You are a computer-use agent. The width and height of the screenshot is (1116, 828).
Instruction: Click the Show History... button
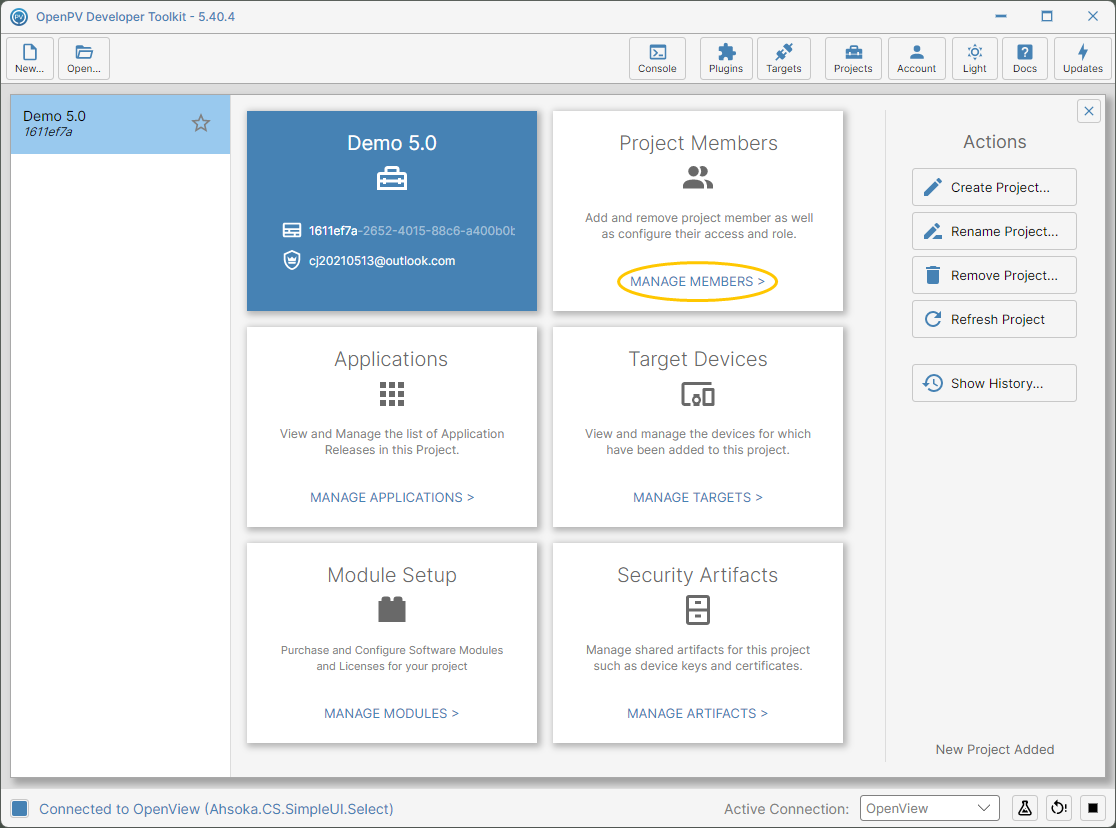(994, 383)
